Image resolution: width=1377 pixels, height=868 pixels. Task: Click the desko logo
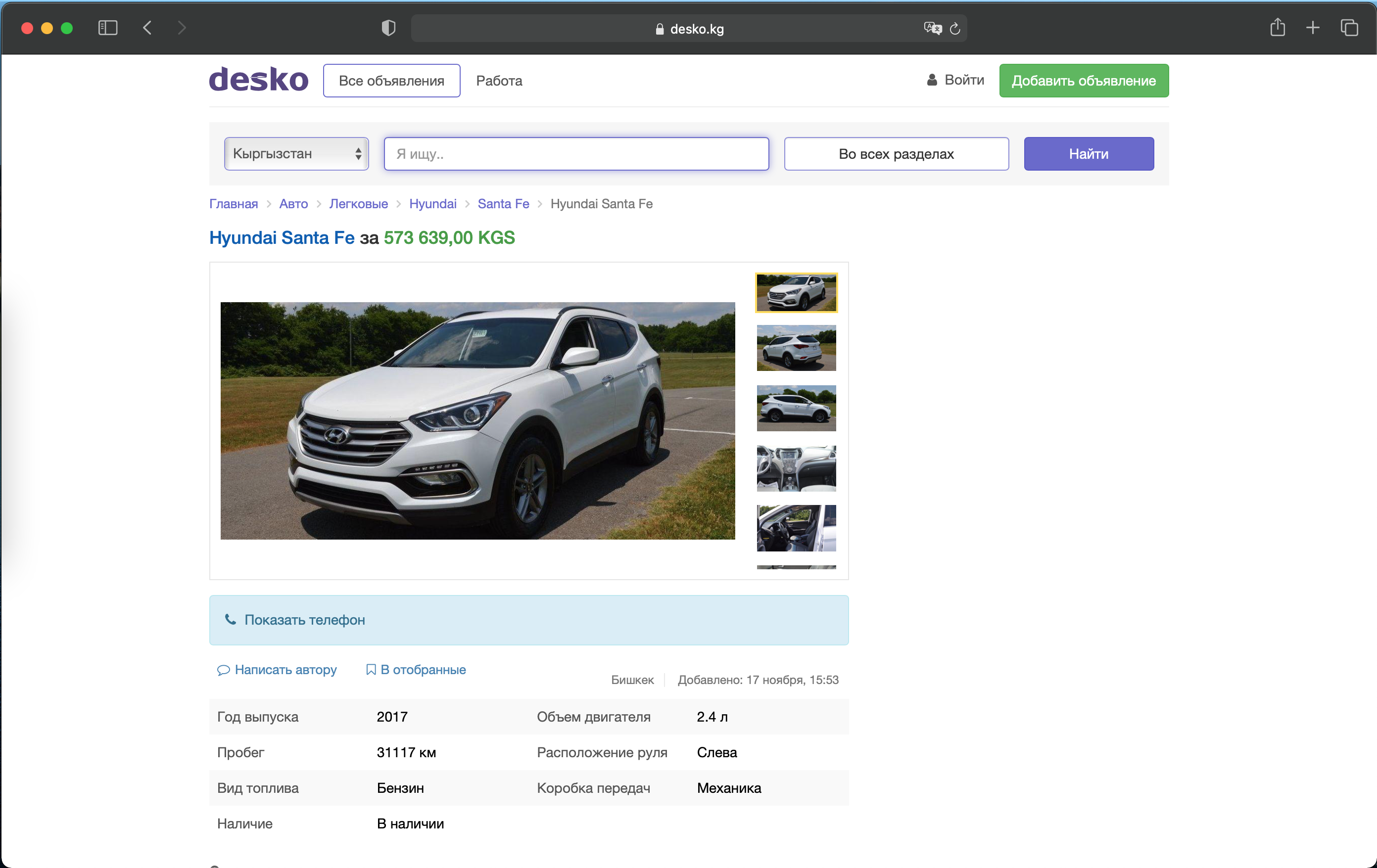pos(259,80)
